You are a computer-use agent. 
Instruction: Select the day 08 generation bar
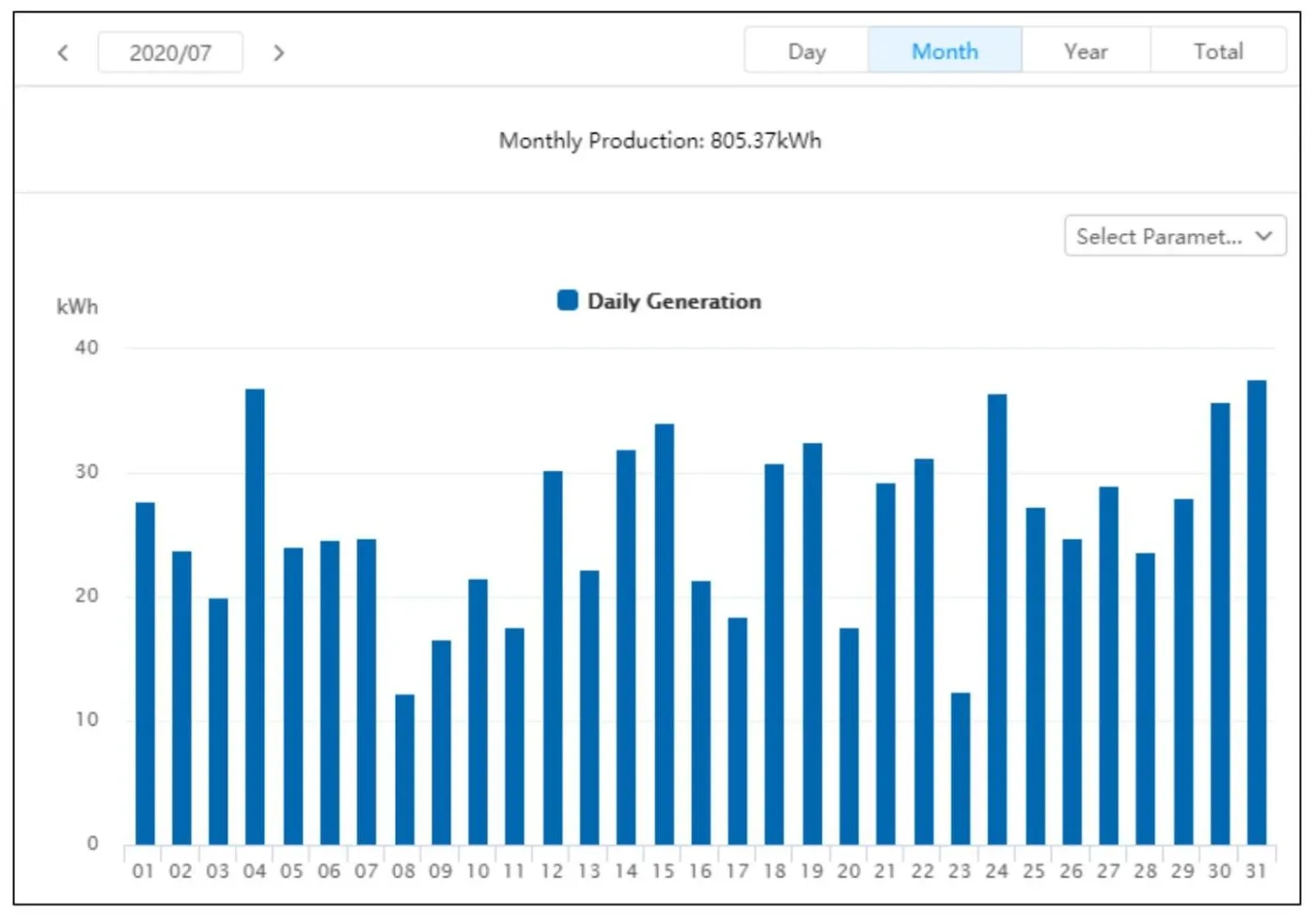click(404, 769)
